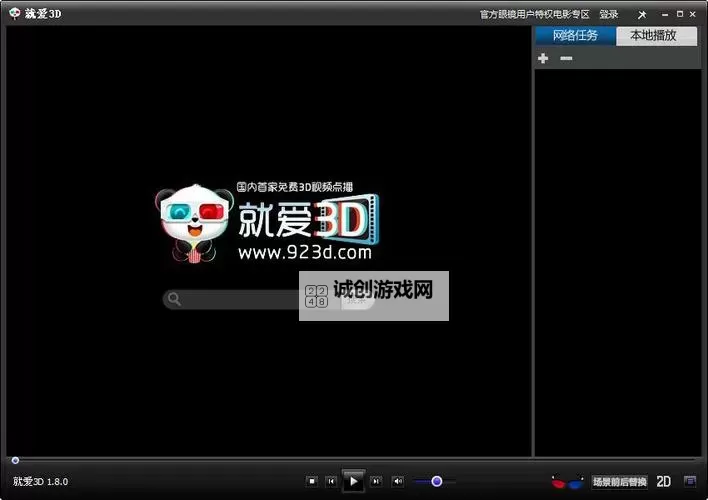Screen dimensions: 708x500
Task: Switch to the 网络任务 tab
Action: click(575, 35)
